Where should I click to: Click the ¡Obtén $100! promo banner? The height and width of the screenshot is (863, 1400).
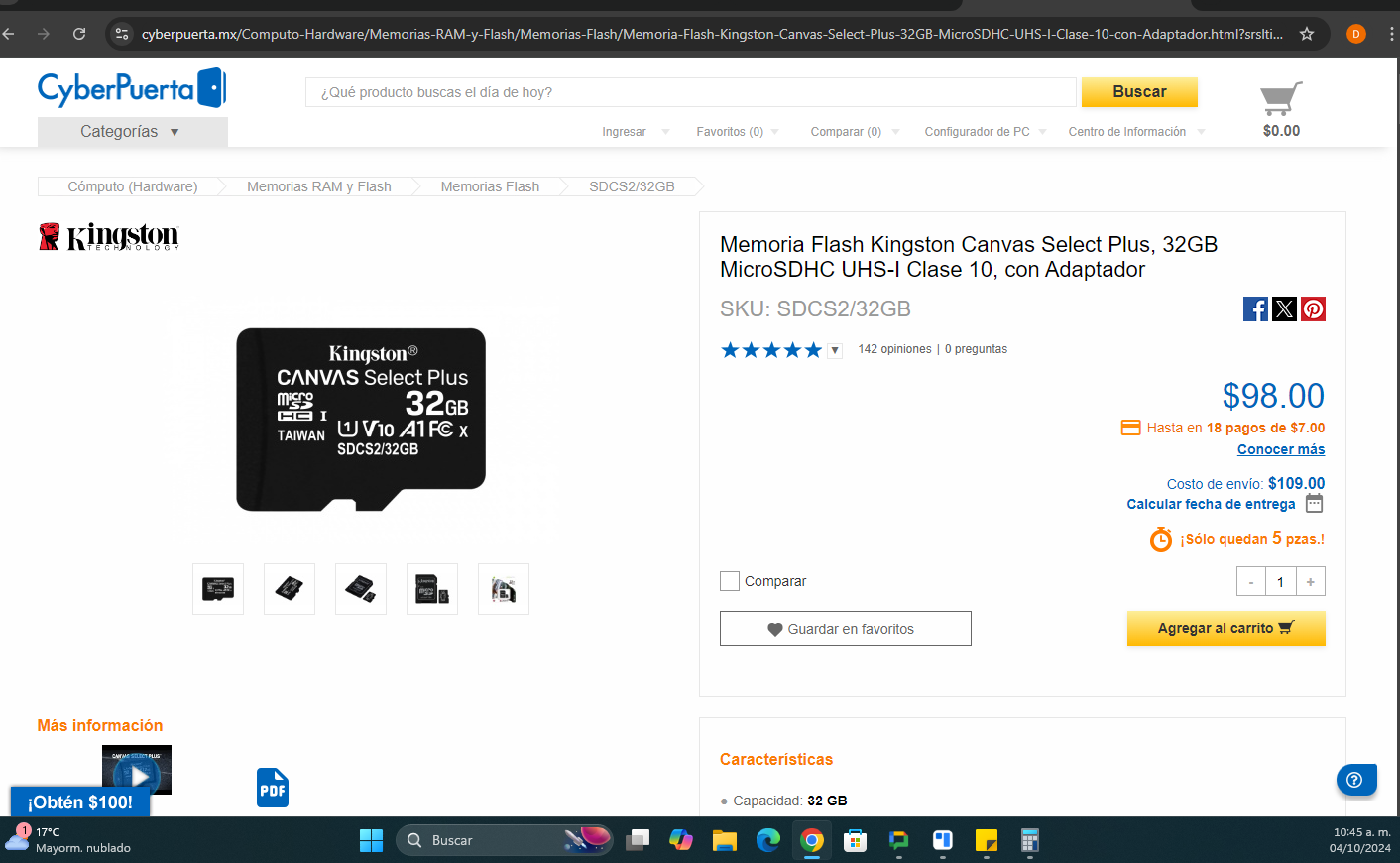coord(80,801)
